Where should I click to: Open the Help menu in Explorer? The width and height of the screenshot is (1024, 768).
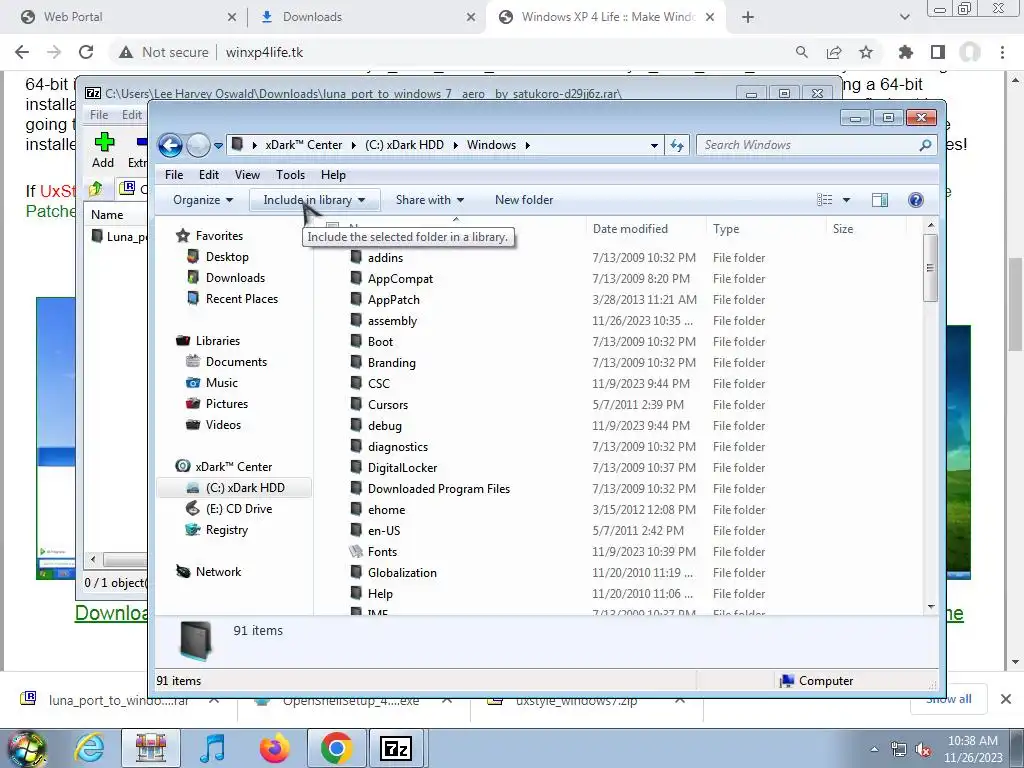point(333,175)
